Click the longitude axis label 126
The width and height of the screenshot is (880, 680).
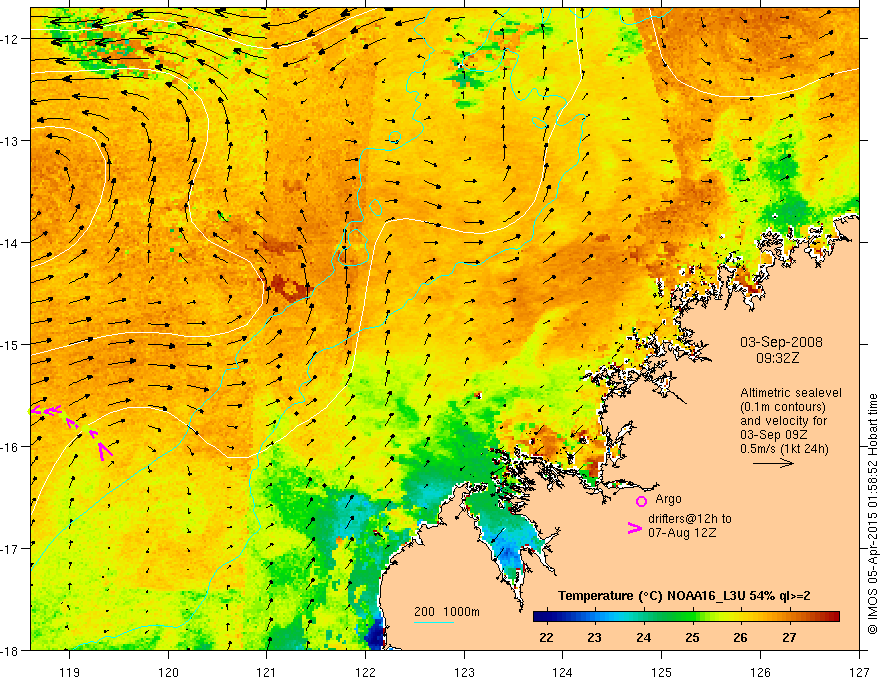[760, 673]
